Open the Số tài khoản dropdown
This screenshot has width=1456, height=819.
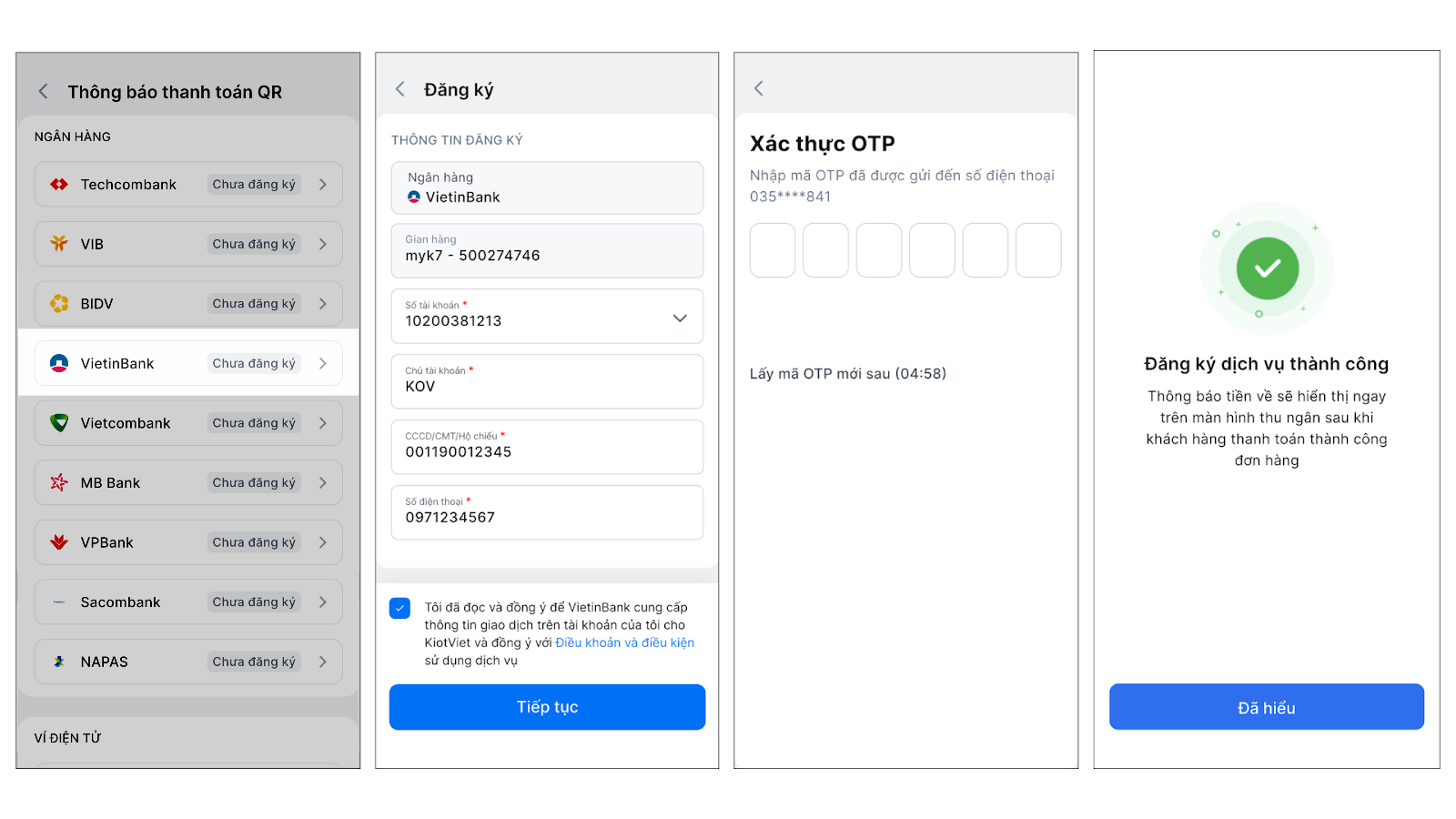680,318
